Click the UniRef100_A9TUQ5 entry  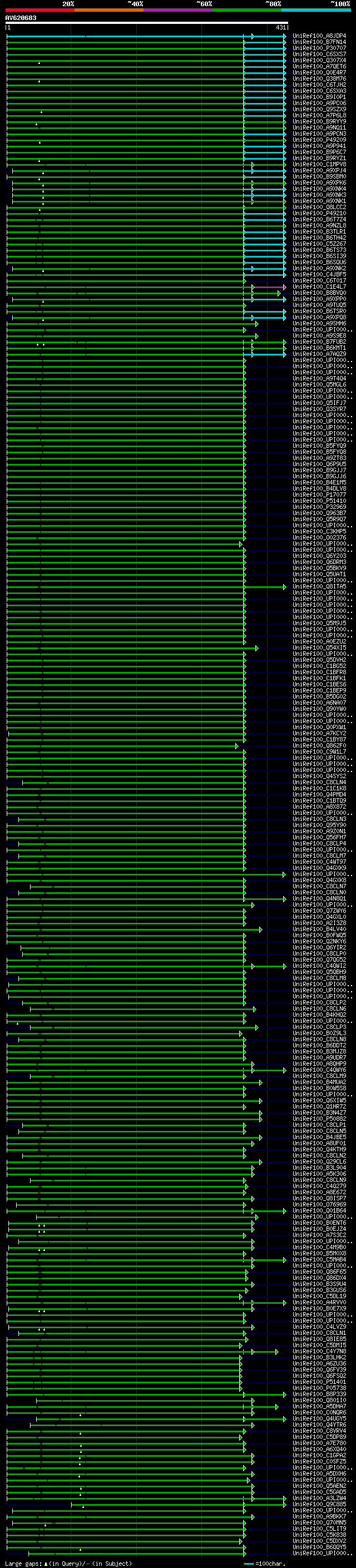click(x=319, y=305)
